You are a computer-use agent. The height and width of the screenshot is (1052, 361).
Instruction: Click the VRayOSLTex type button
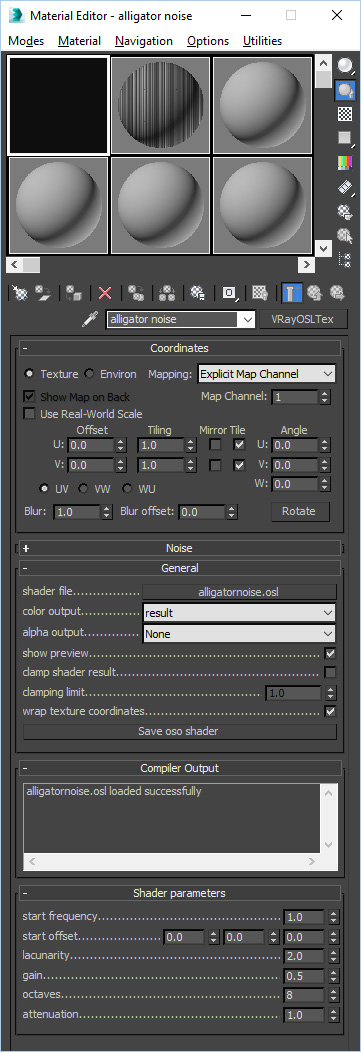click(x=303, y=319)
